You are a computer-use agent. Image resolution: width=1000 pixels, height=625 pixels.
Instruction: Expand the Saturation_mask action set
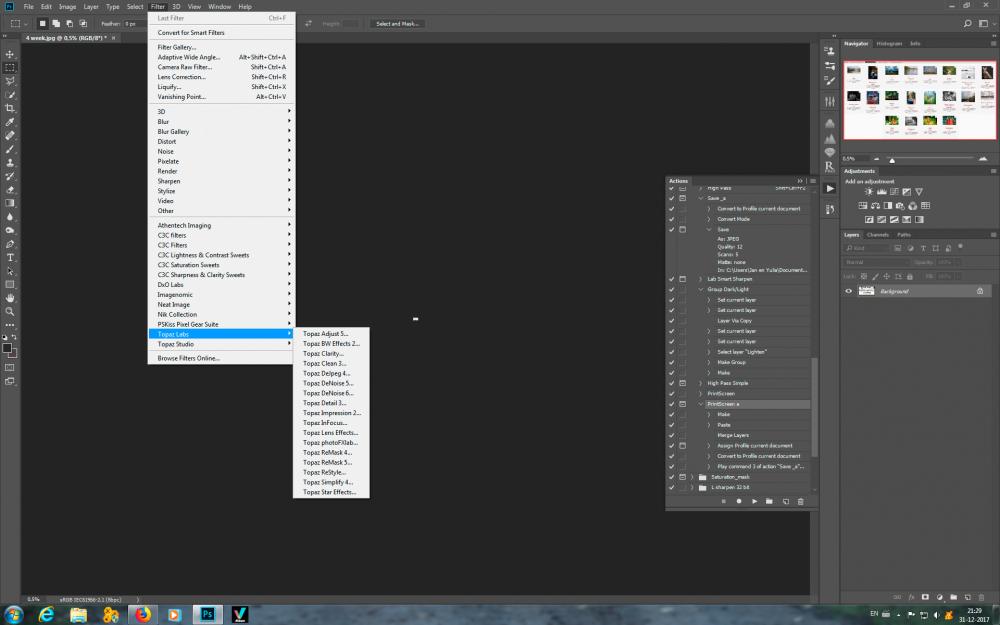pyautogui.click(x=692, y=477)
